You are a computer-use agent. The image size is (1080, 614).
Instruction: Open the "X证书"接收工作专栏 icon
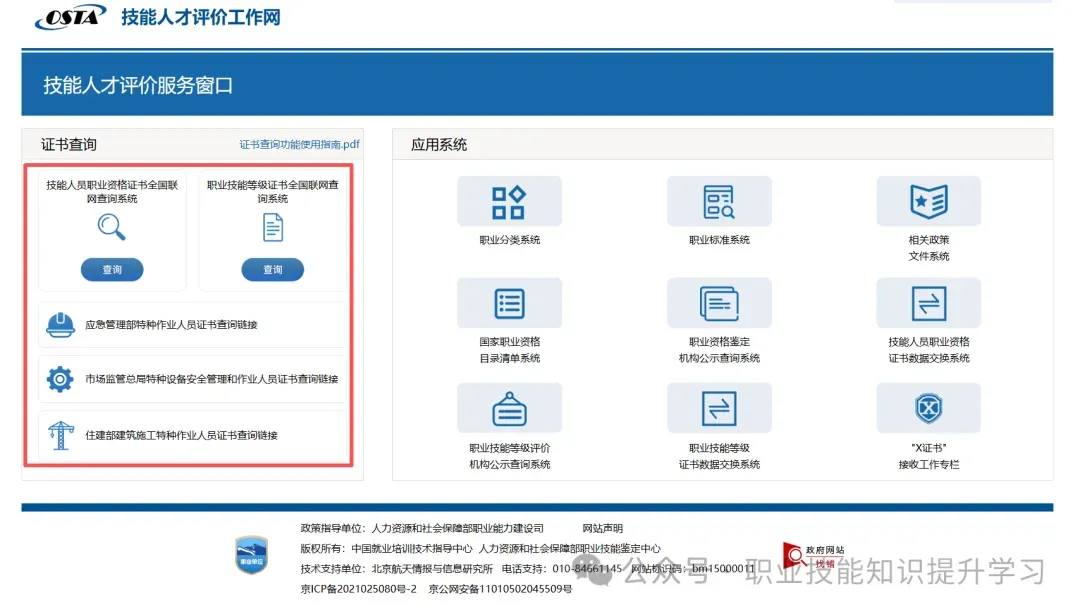pyautogui.click(x=928, y=409)
